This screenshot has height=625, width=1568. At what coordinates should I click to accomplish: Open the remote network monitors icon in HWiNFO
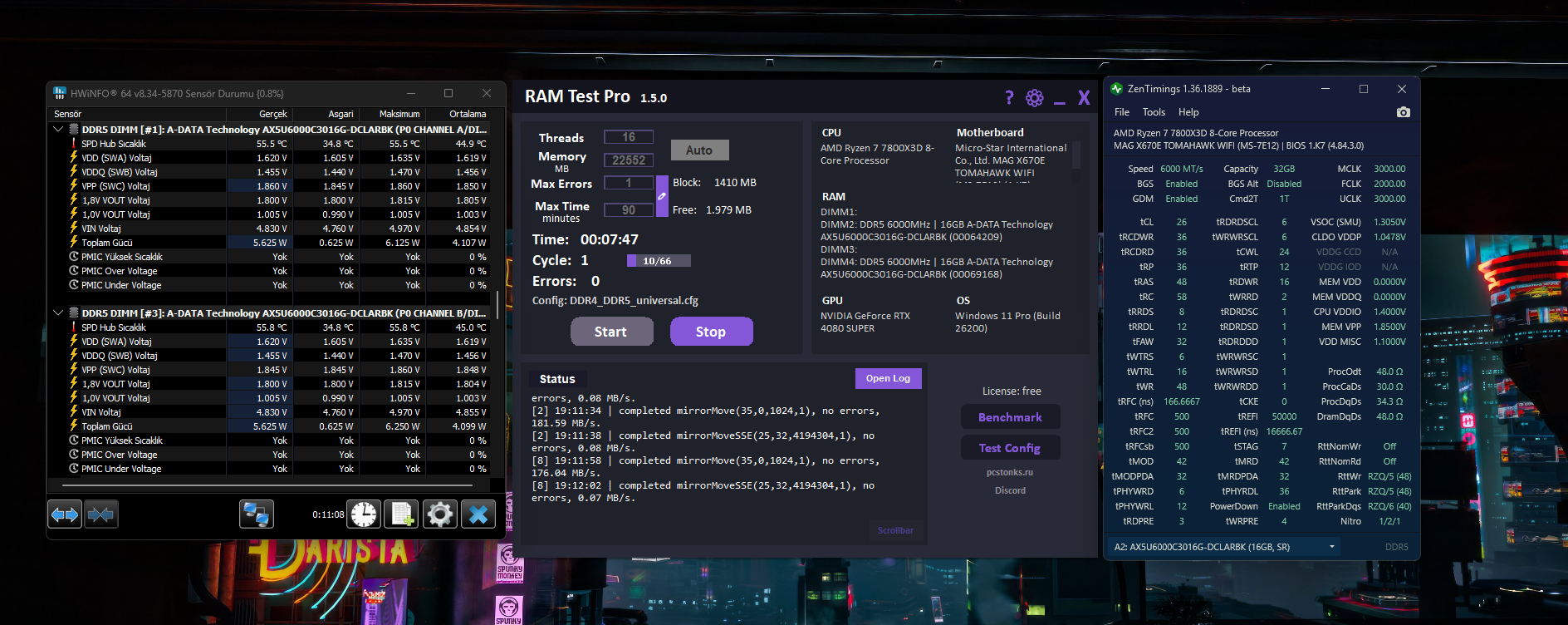(x=257, y=514)
